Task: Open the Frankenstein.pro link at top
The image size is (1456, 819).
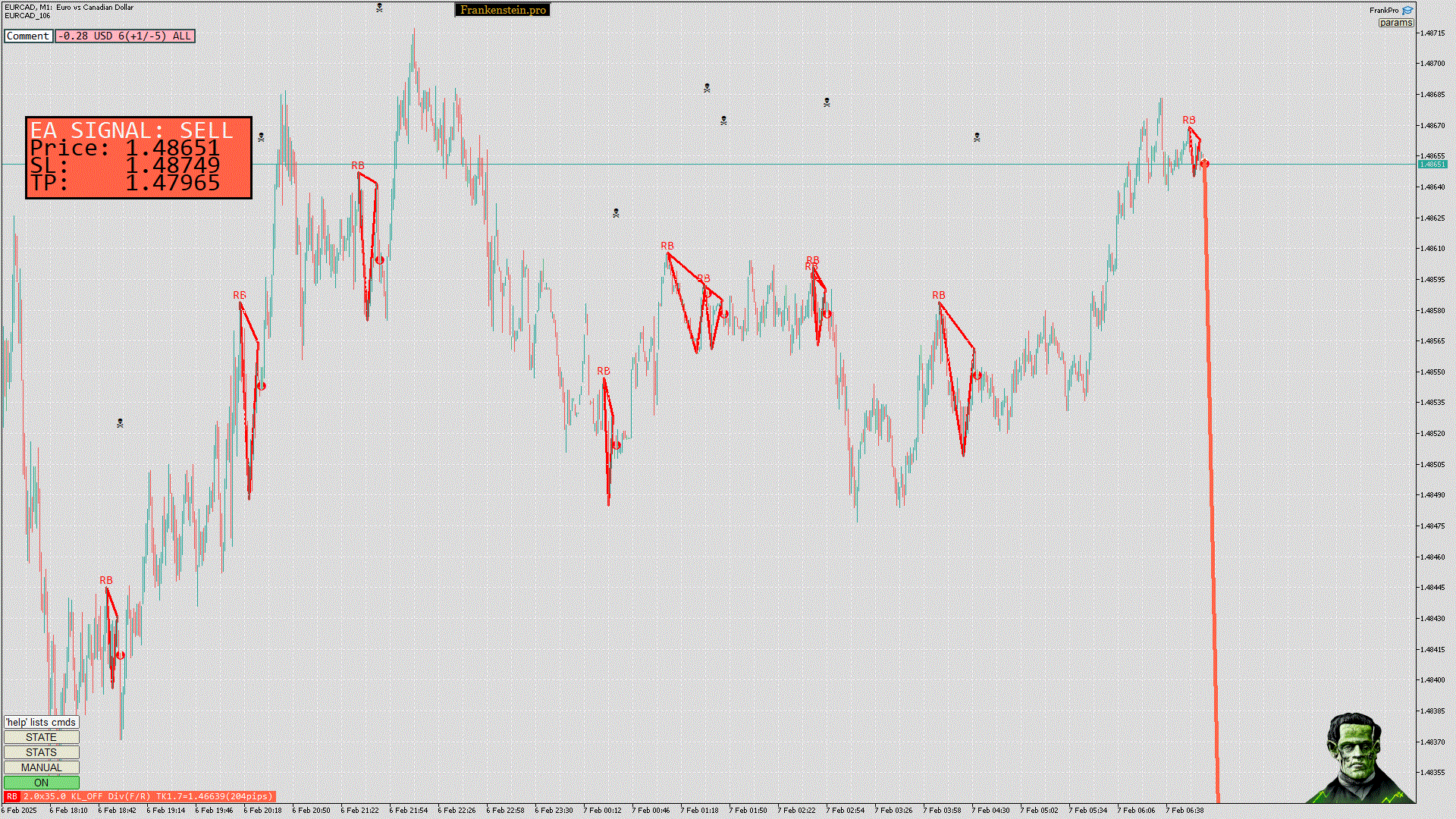Action: point(502,10)
